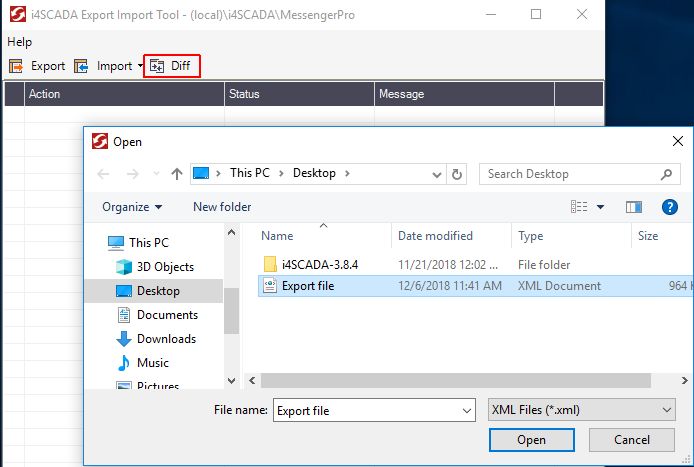Refresh the Desktop folder view
The height and width of the screenshot is (467, 694).
coord(457,174)
